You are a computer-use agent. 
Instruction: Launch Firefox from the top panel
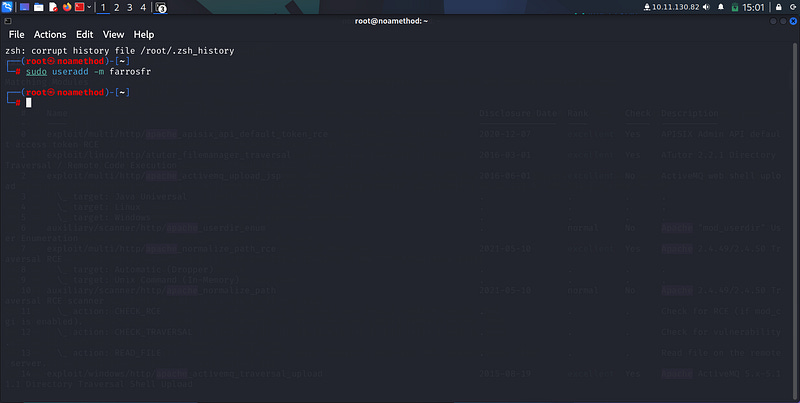66,7
